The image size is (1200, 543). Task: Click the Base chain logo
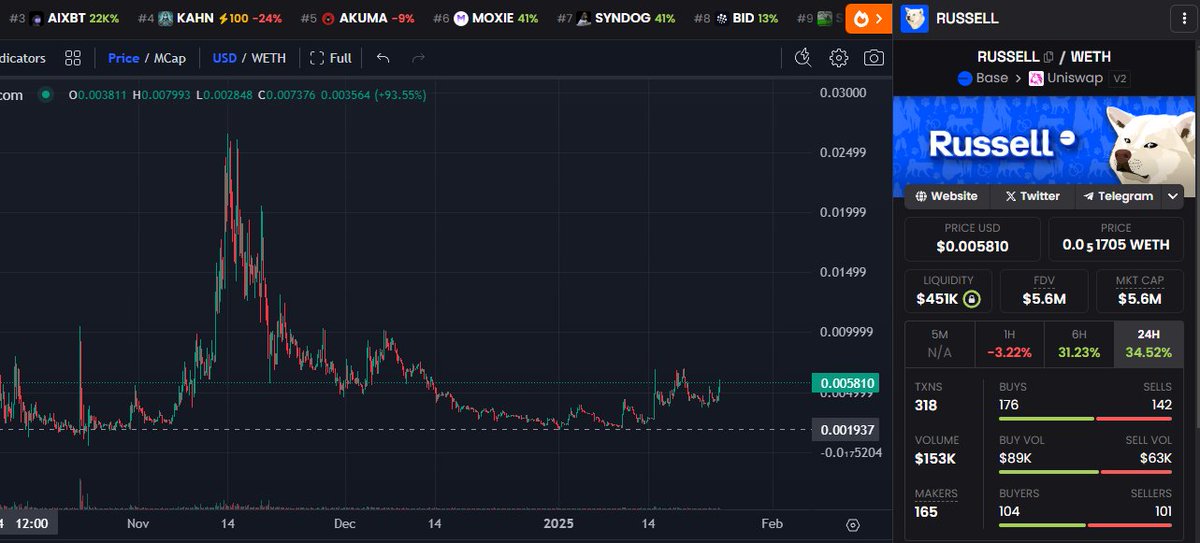click(x=966, y=78)
